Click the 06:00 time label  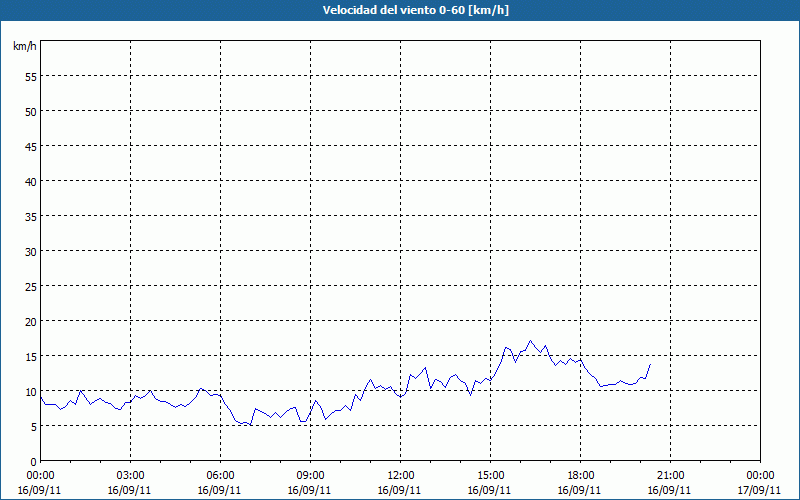pyautogui.click(x=220, y=475)
